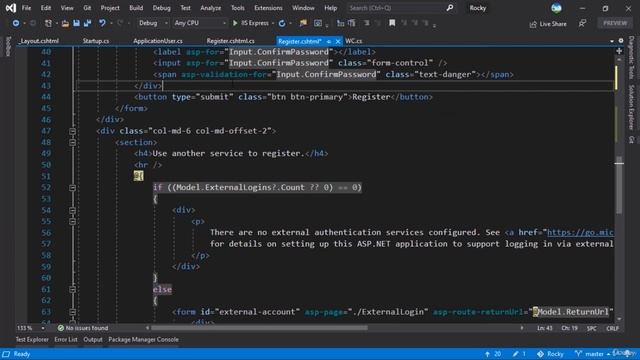Viewport: 640px width, 360px height.
Task: Click the editor tab settings gear icon
Action: pos(621,41)
